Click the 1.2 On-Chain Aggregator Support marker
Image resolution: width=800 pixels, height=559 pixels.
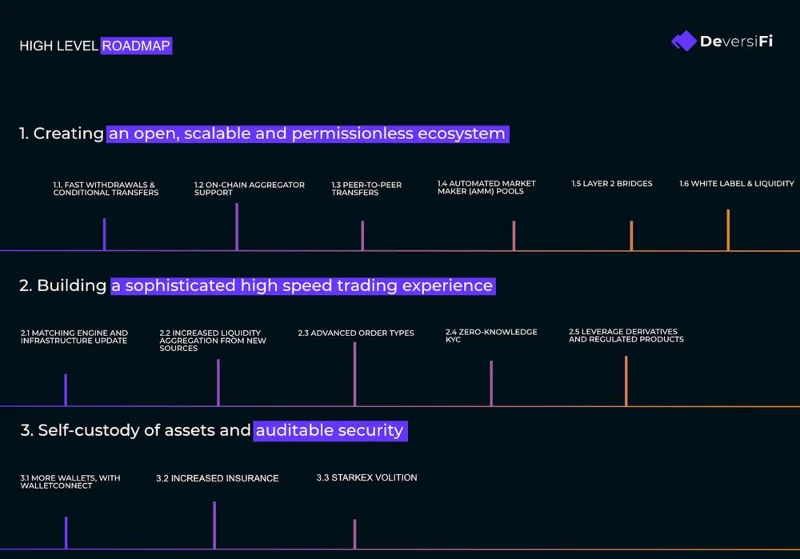237,226
